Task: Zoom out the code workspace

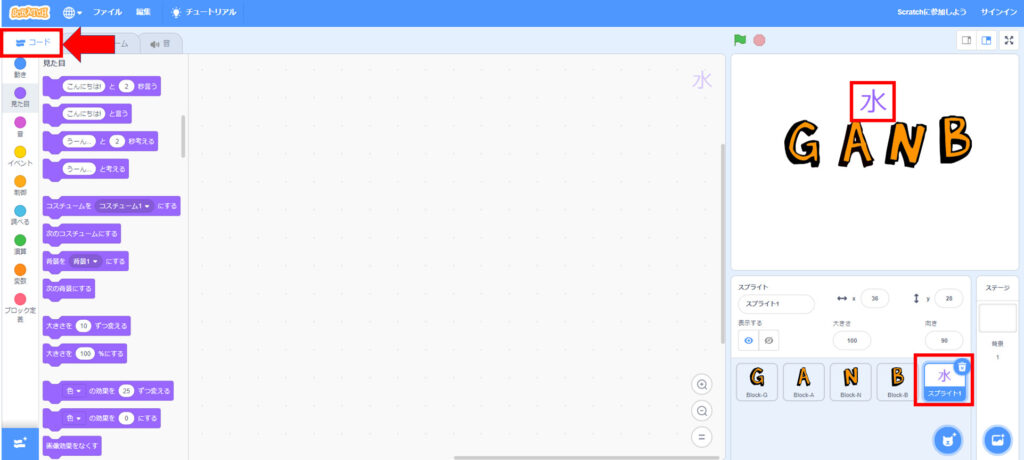Action: (x=702, y=411)
